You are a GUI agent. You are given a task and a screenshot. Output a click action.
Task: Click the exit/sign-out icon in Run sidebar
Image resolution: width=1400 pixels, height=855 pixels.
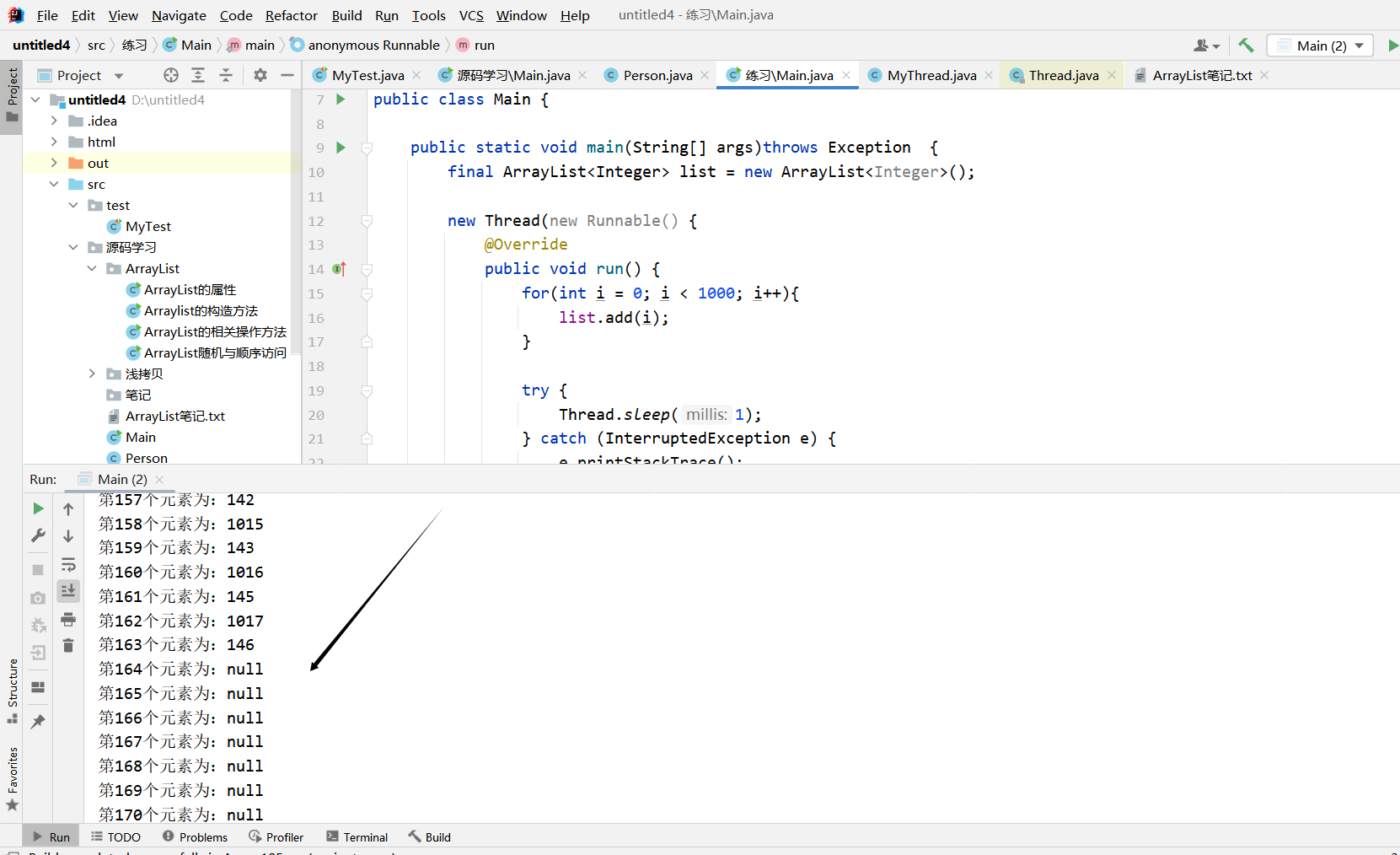coord(38,653)
